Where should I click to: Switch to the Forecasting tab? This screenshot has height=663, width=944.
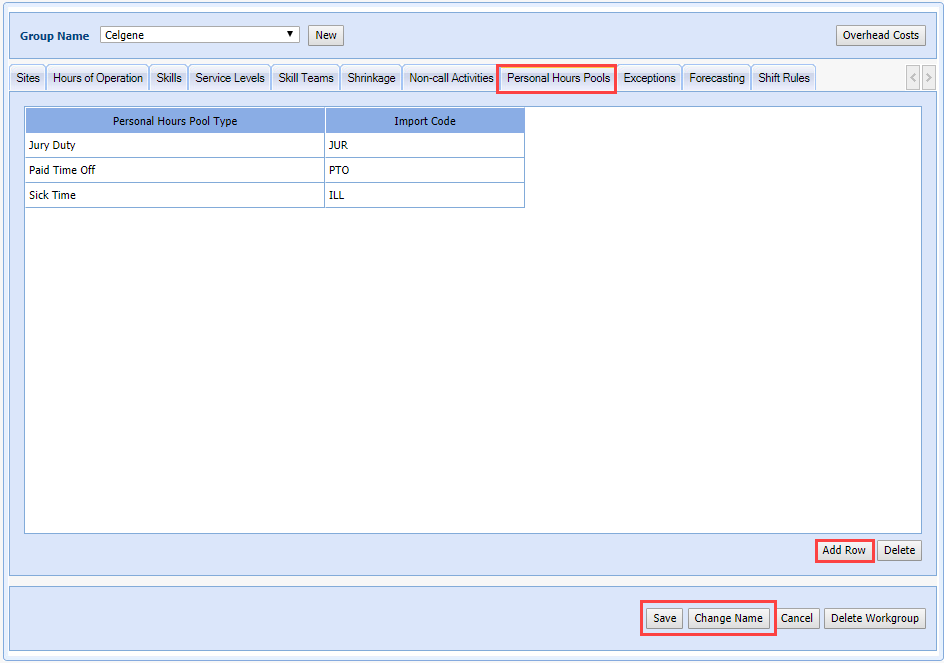(717, 78)
